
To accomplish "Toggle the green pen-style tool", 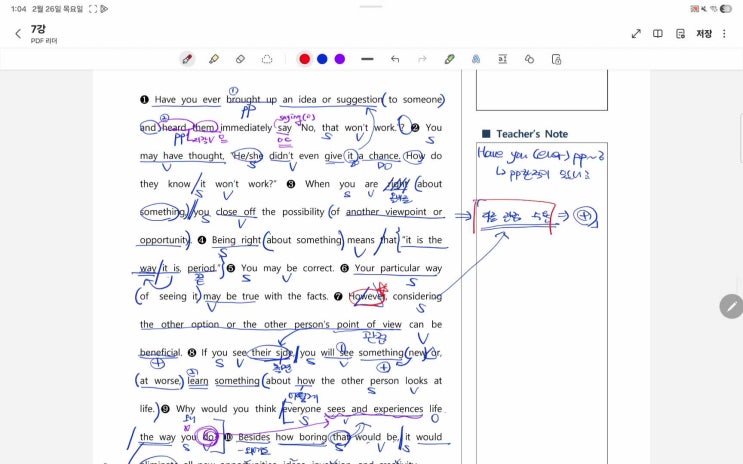I will 449,59.
